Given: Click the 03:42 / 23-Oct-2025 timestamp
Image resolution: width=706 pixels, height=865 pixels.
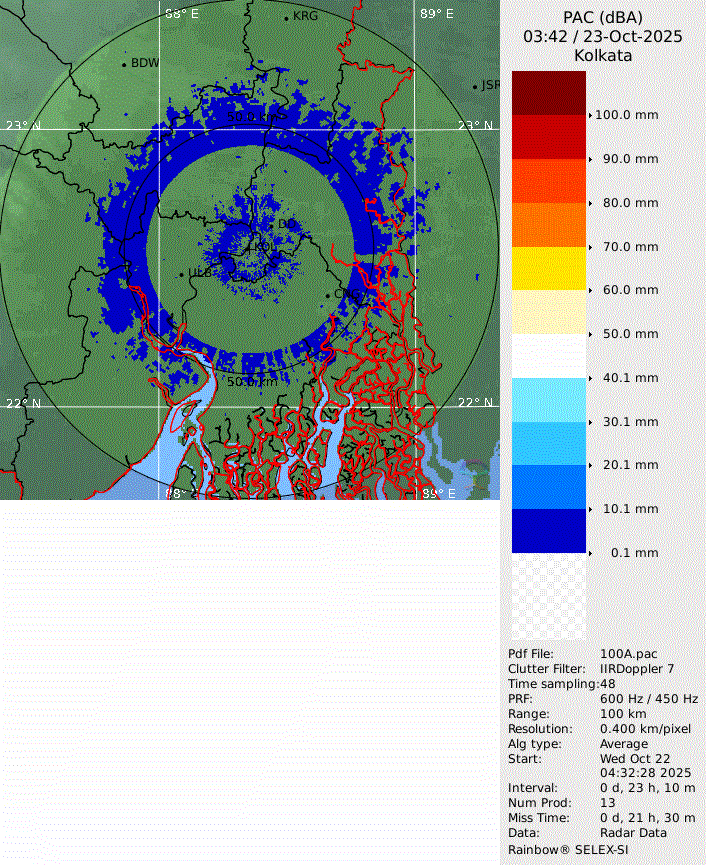Looking at the screenshot, I should point(603,36).
